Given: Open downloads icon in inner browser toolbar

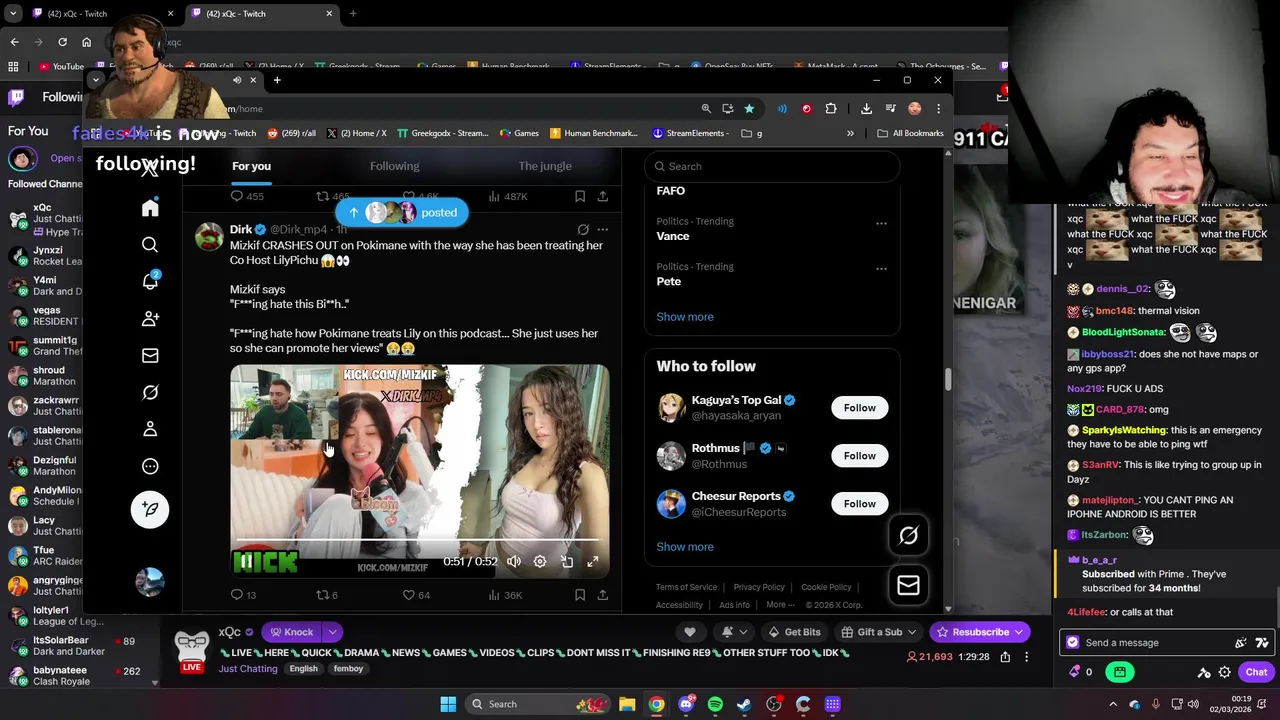Looking at the screenshot, I should pyautogui.click(x=866, y=108).
